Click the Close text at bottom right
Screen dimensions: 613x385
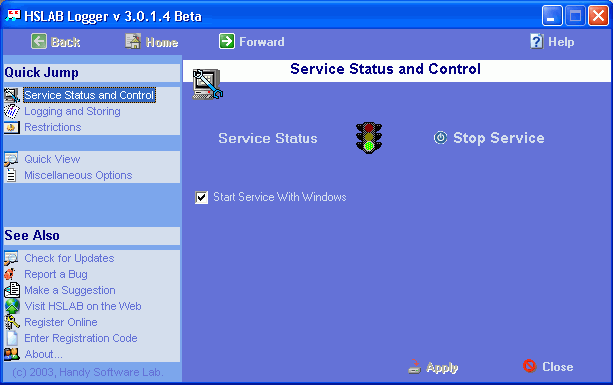[557, 367]
